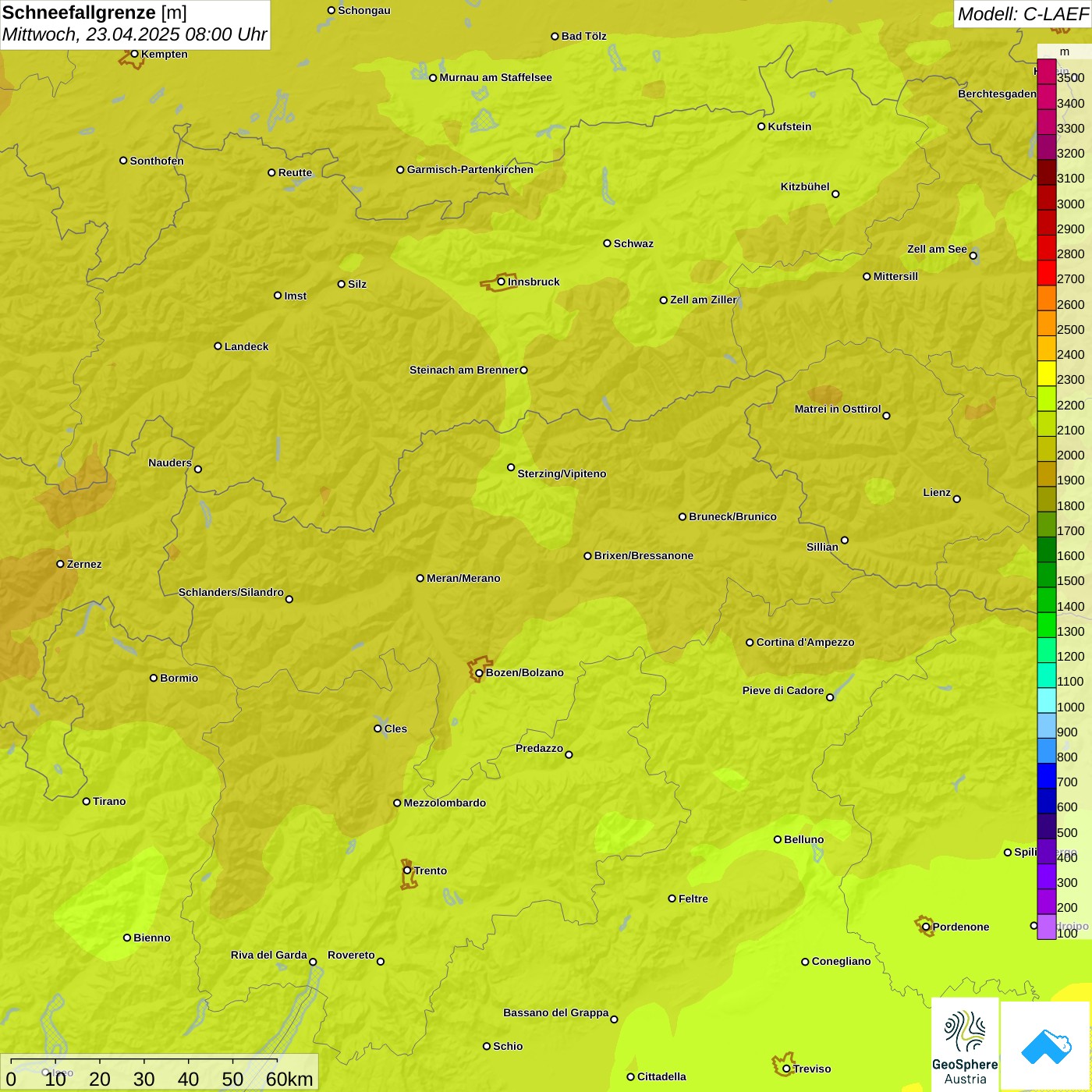This screenshot has height=1092, width=1092.
Task: Click the Predazzo label
Action: 539,748
